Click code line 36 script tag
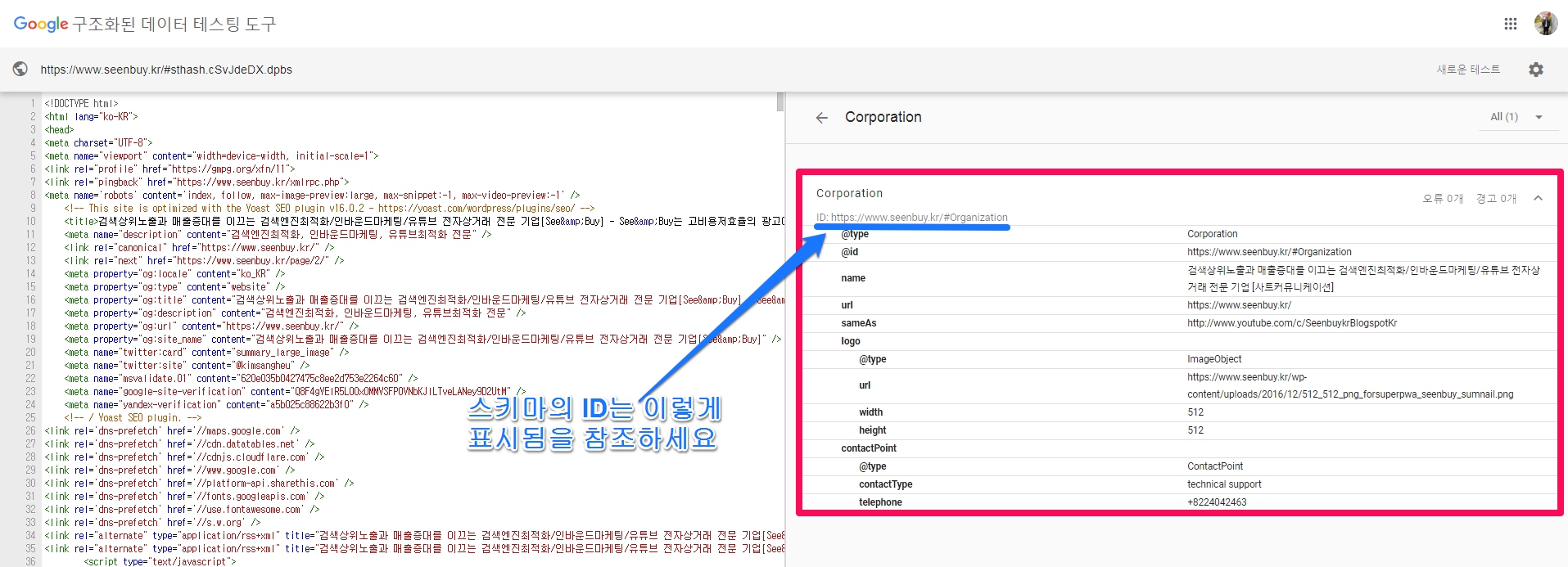Screen dimensions: 1568x567 coord(160,561)
